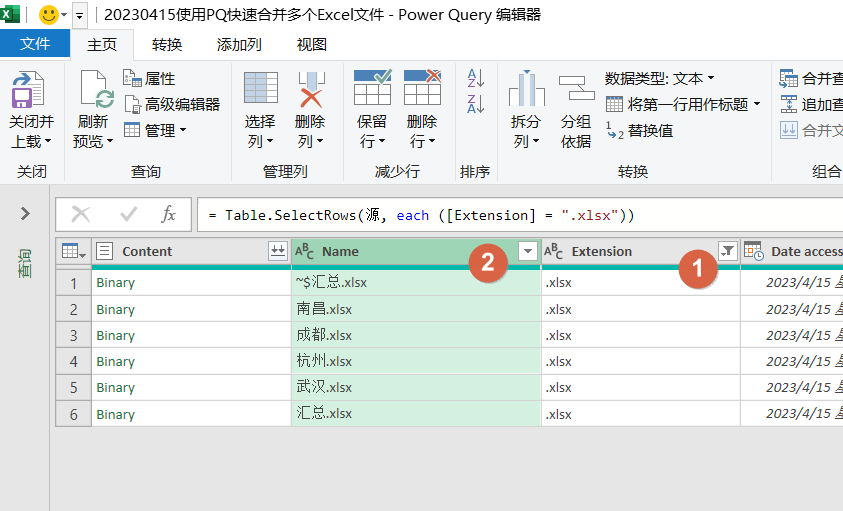
Task: Click the Close & Load icon
Action: (x=28, y=90)
